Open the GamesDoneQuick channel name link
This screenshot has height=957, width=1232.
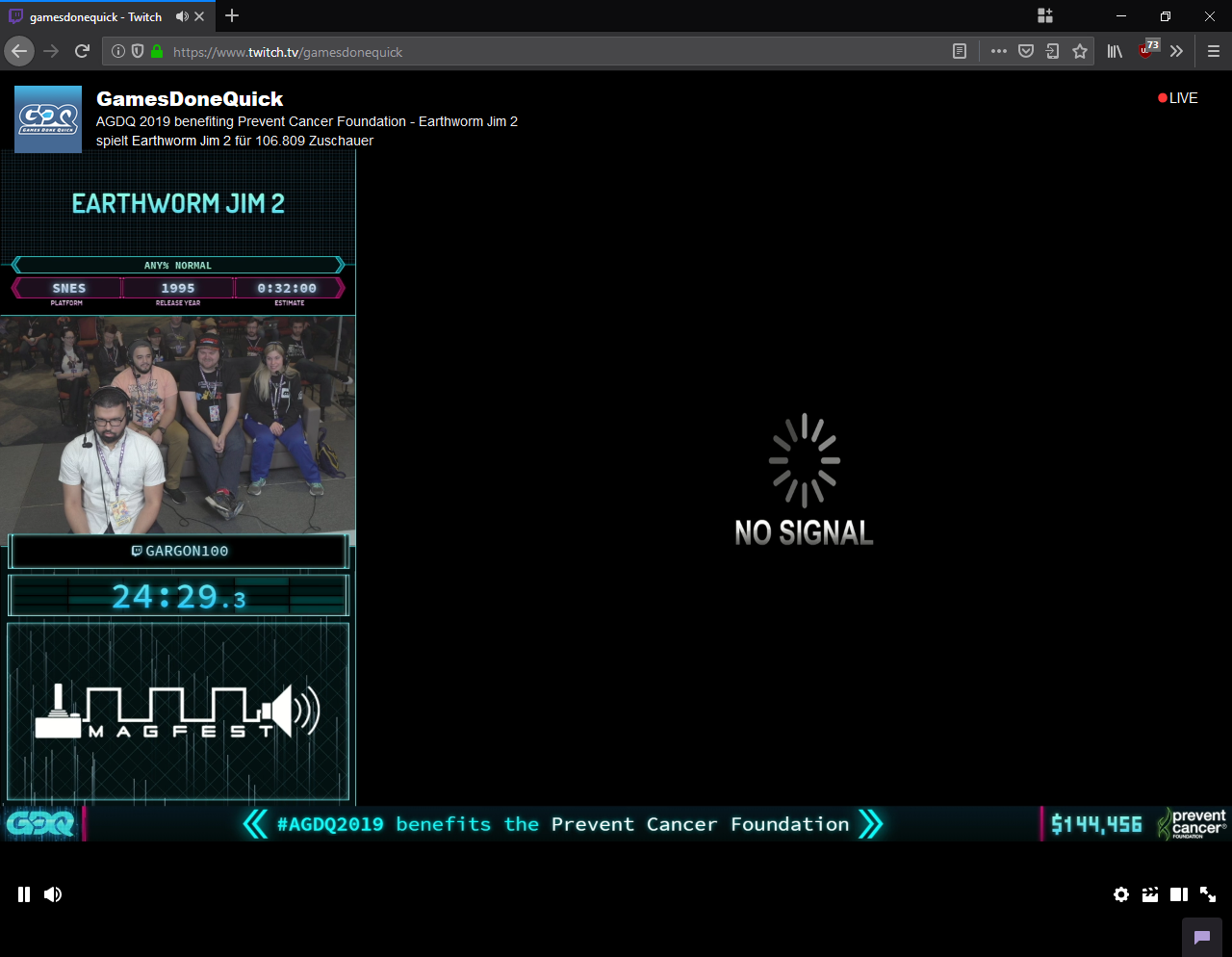[190, 99]
